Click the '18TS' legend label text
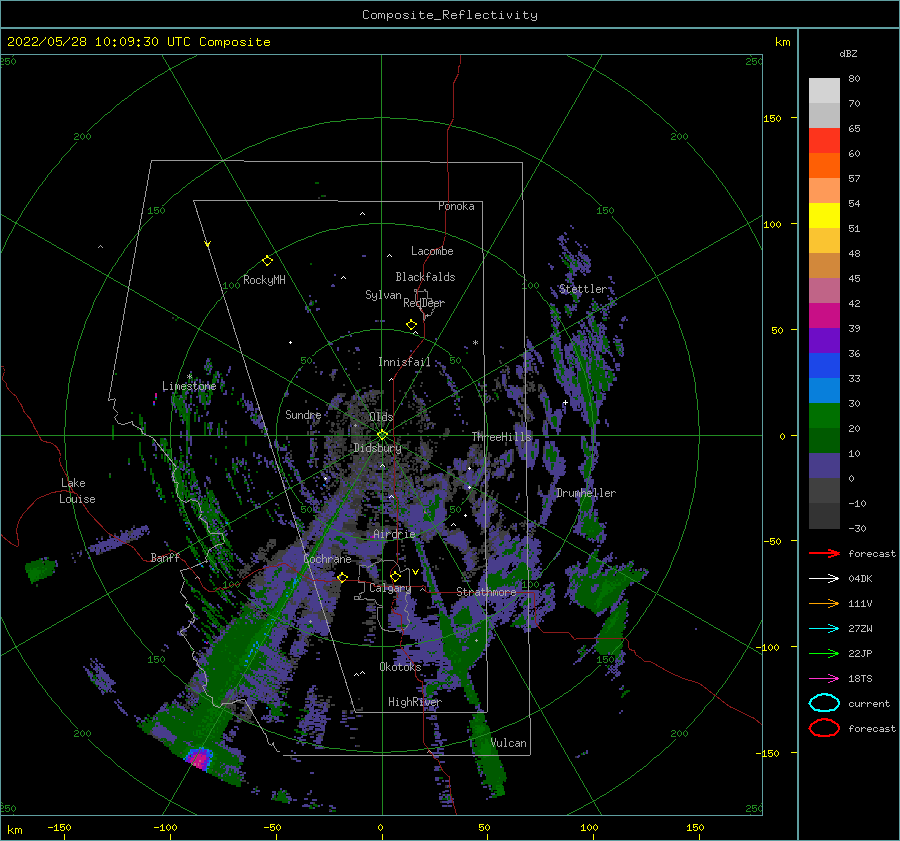The image size is (900, 841). click(860, 679)
